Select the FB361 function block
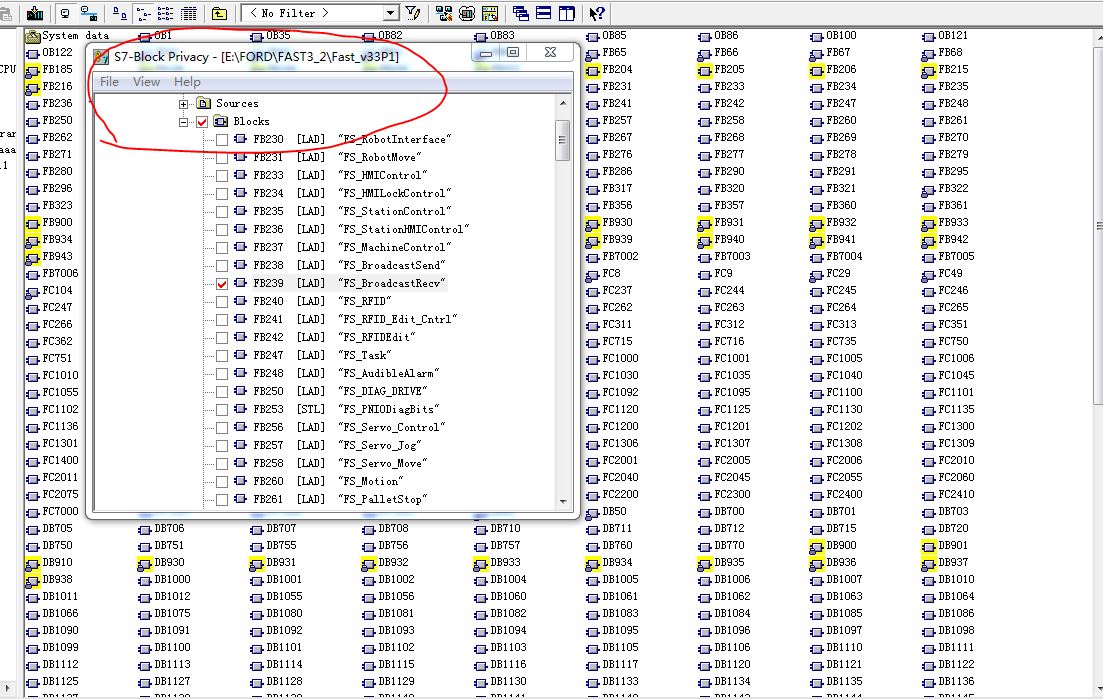The width and height of the screenshot is (1103, 699). click(945, 205)
